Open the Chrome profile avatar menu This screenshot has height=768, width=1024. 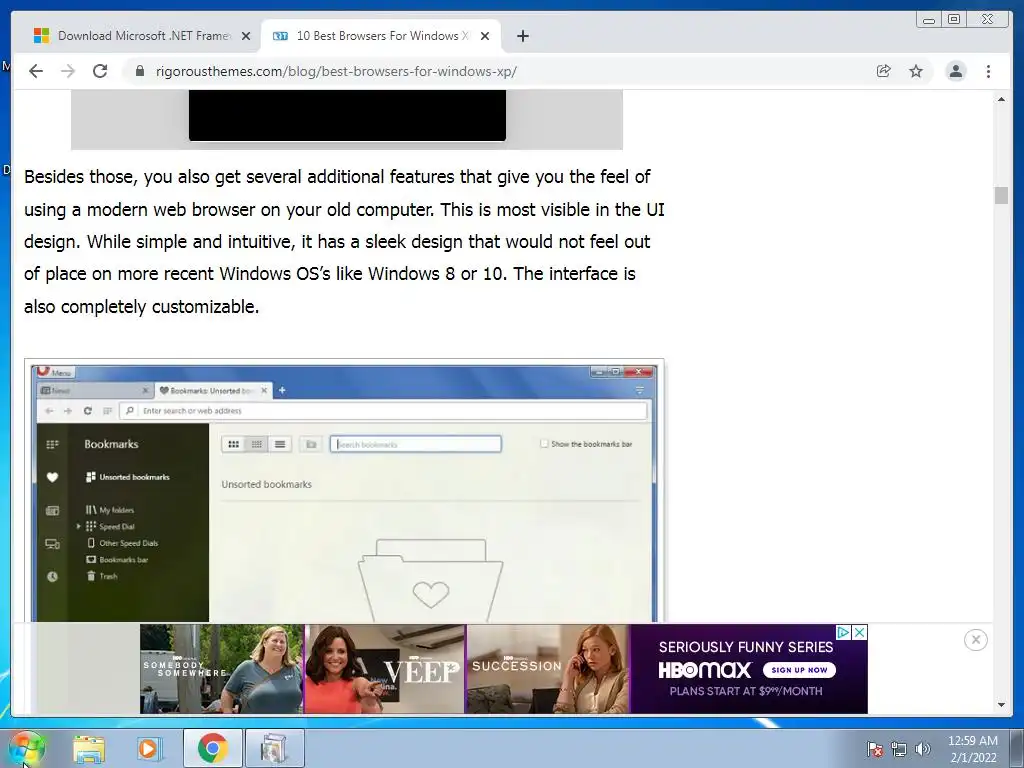[955, 71]
